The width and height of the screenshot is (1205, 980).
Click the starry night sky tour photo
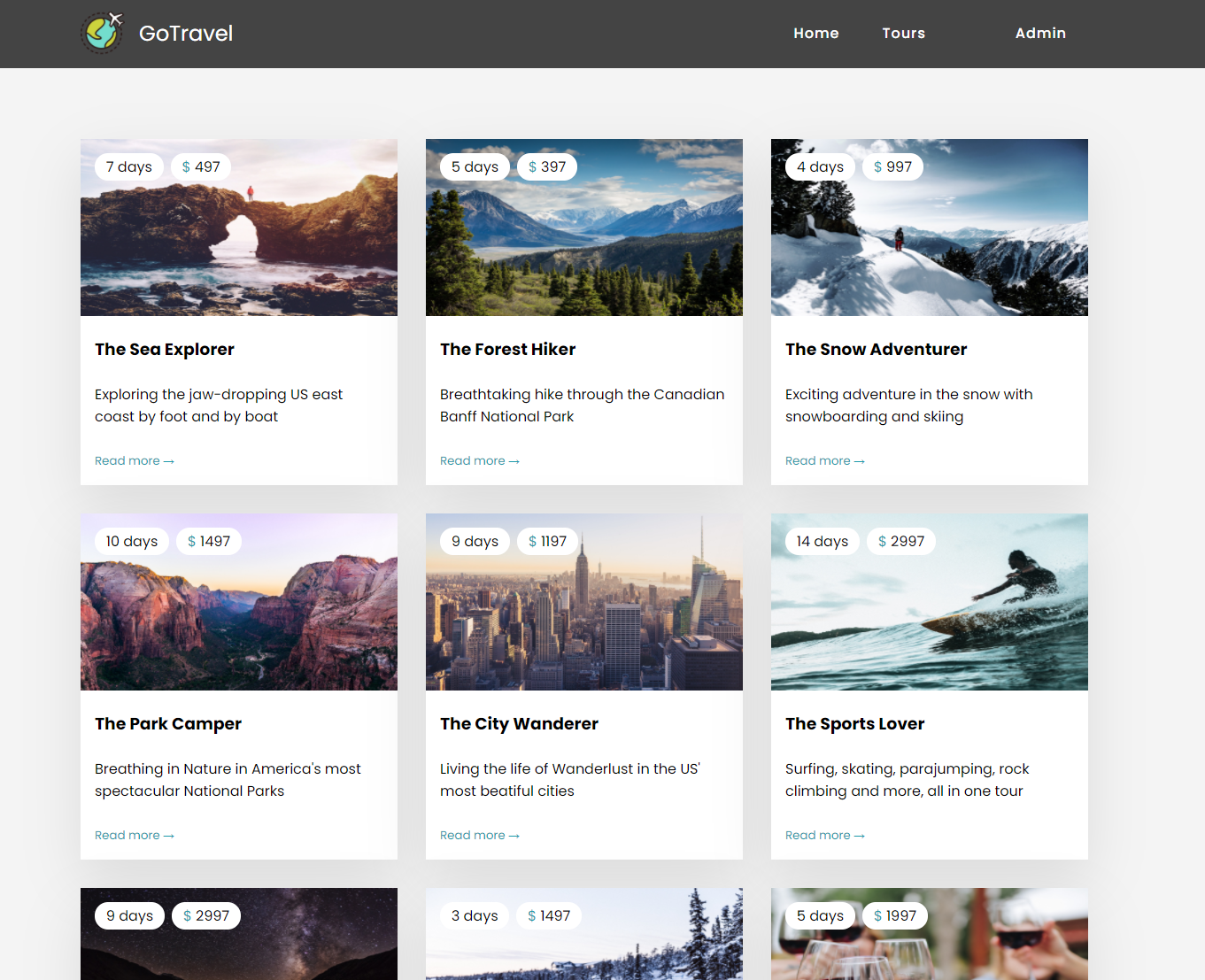(x=239, y=934)
